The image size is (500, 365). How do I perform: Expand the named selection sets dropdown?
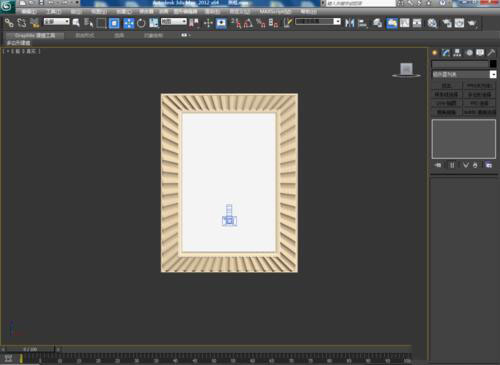click(x=337, y=21)
